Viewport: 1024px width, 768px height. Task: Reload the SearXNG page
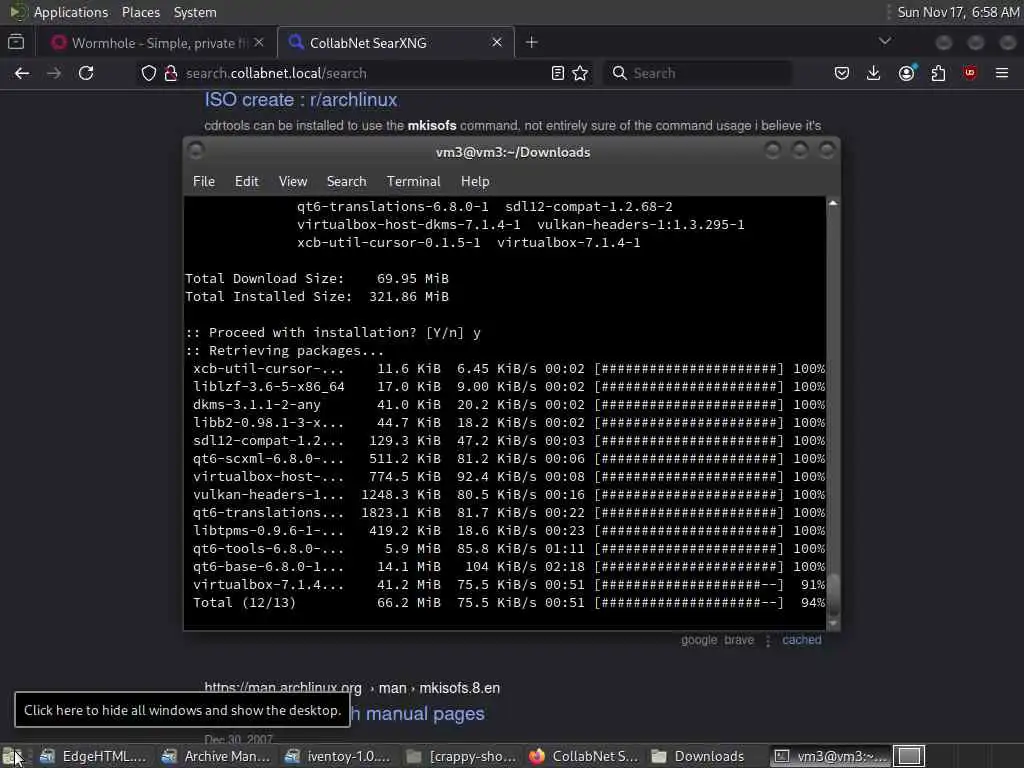[86, 73]
